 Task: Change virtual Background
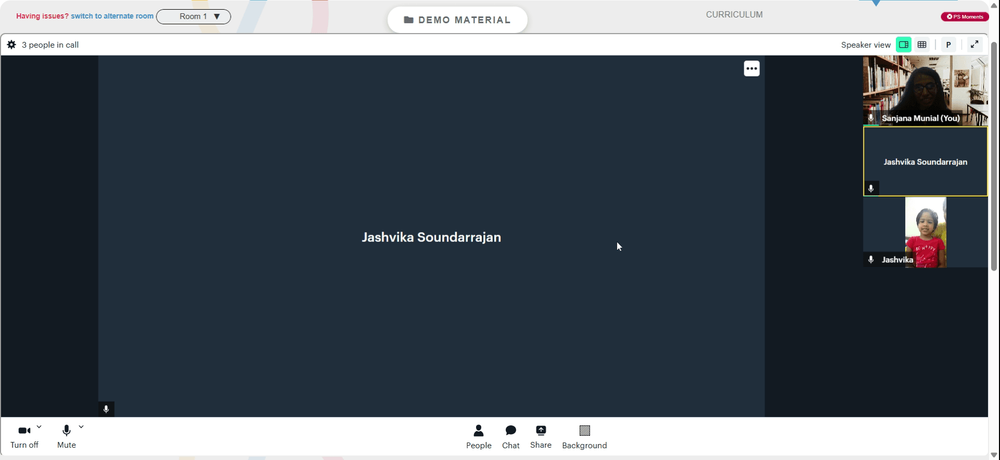pos(584,437)
